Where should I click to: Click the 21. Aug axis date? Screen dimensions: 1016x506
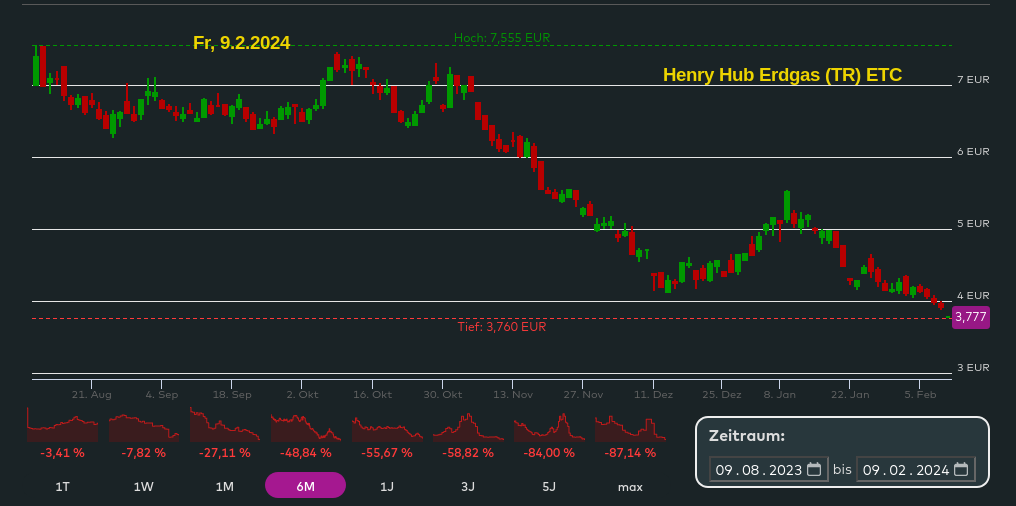click(92, 395)
